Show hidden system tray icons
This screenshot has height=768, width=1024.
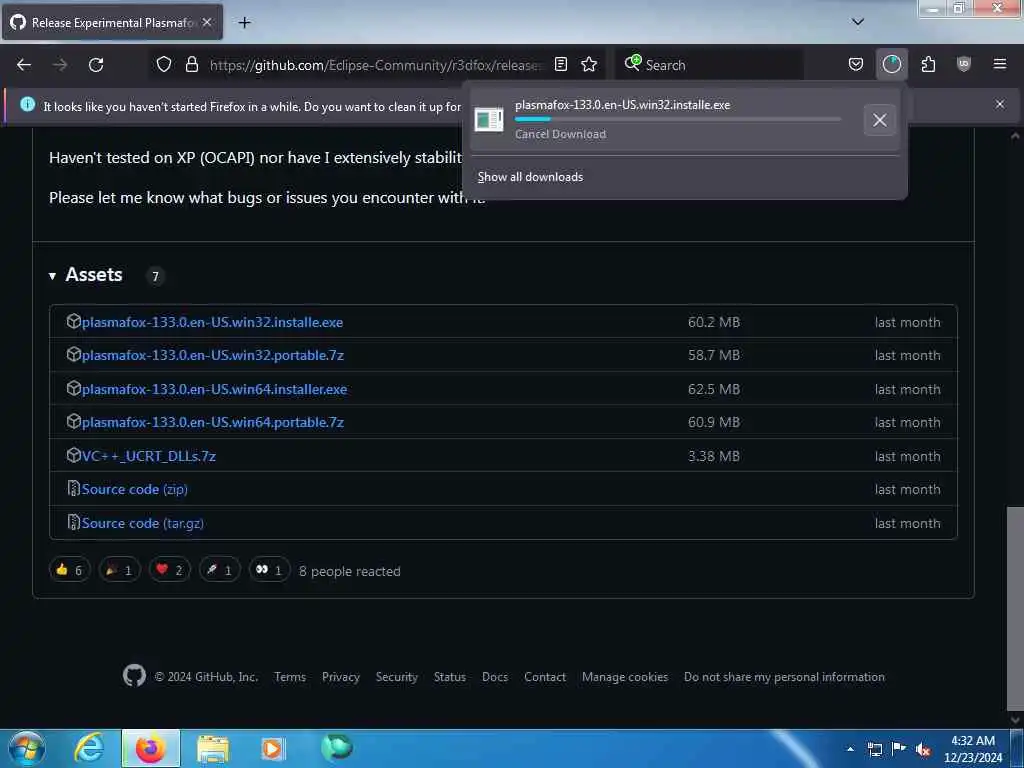coord(850,749)
